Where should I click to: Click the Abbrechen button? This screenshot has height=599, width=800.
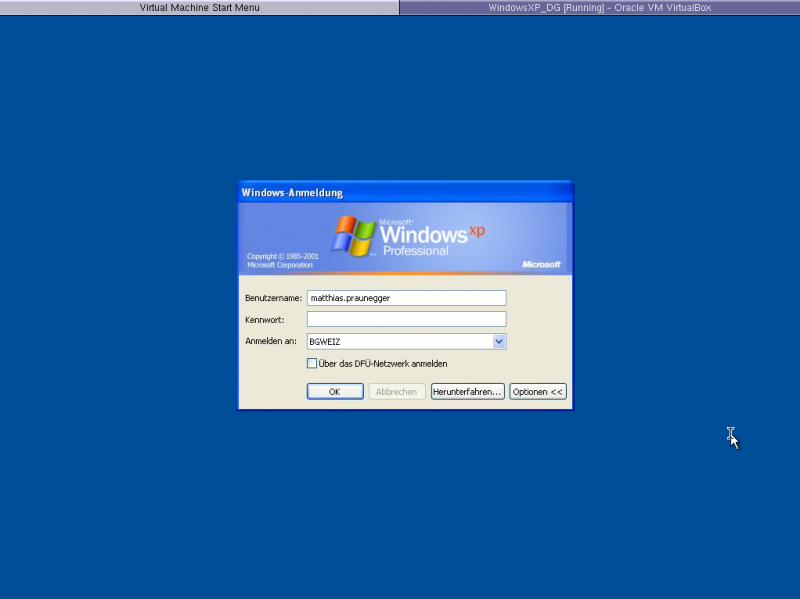(x=397, y=392)
